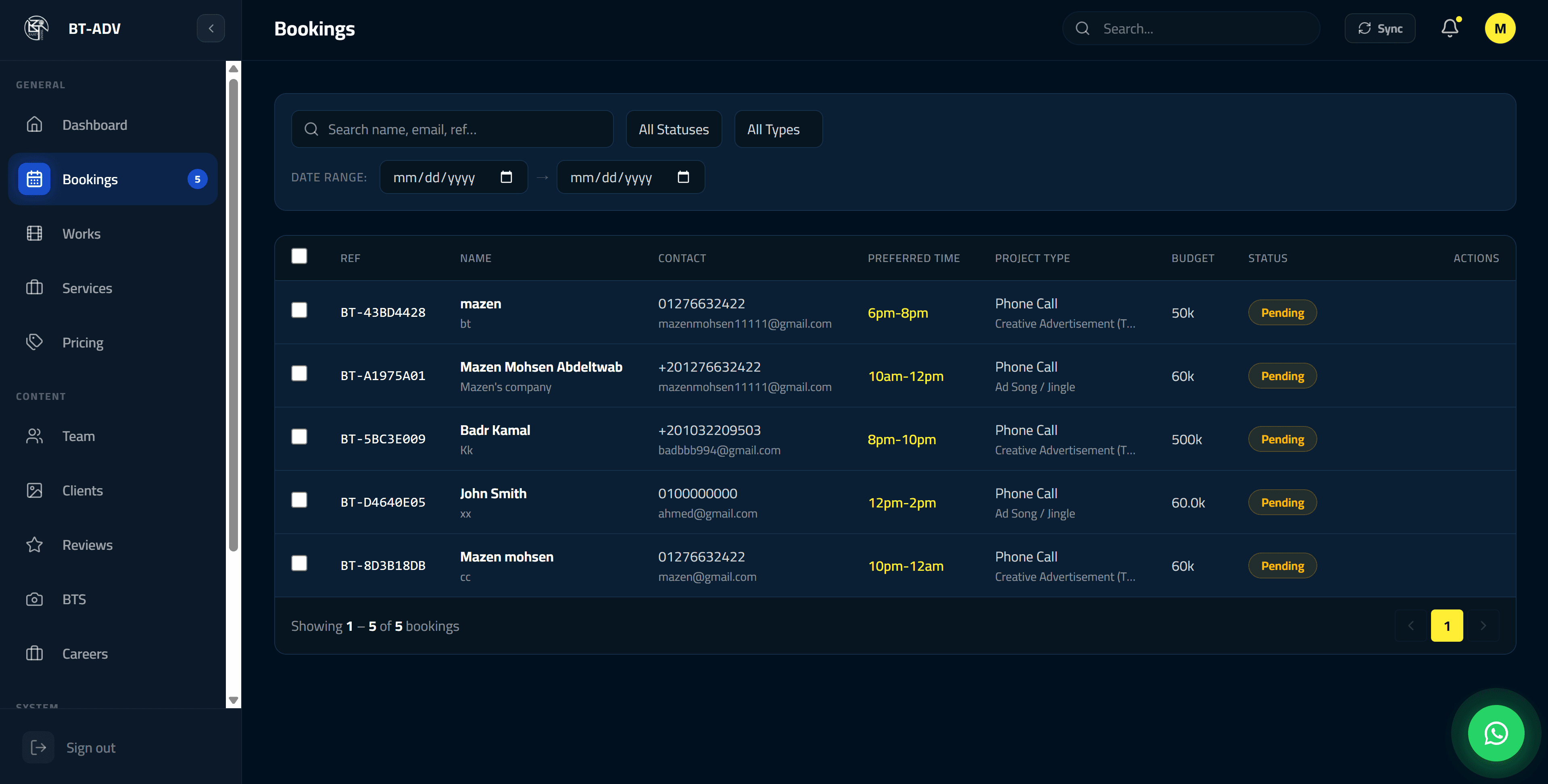Open the M user avatar menu
Screen dimensions: 1548x784
coord(1500,28)
